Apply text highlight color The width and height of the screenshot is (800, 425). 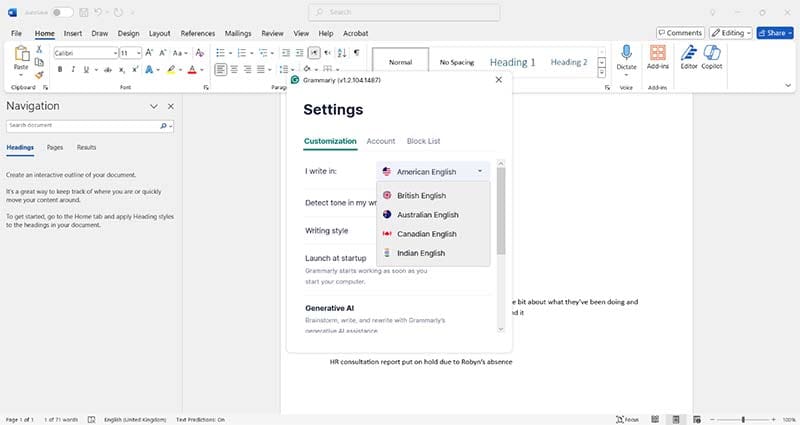171,69
